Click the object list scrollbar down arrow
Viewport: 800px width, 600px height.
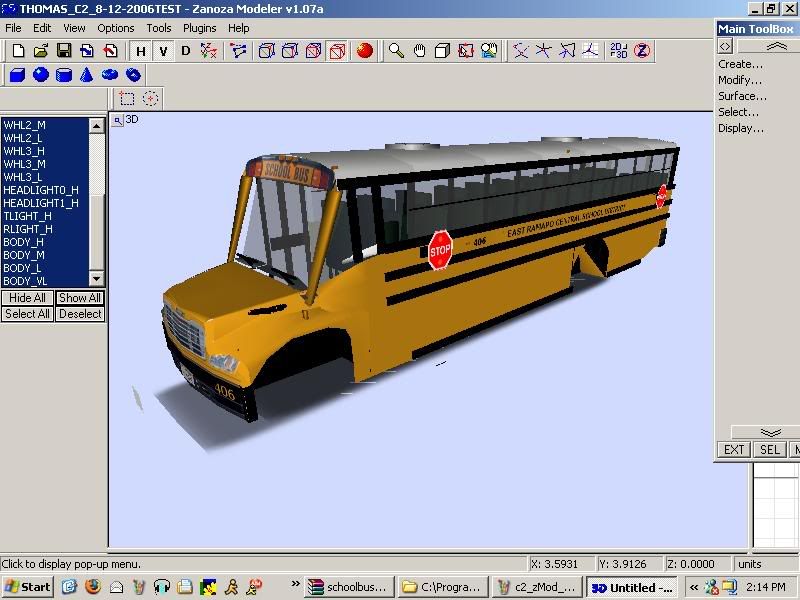[97, 279]
